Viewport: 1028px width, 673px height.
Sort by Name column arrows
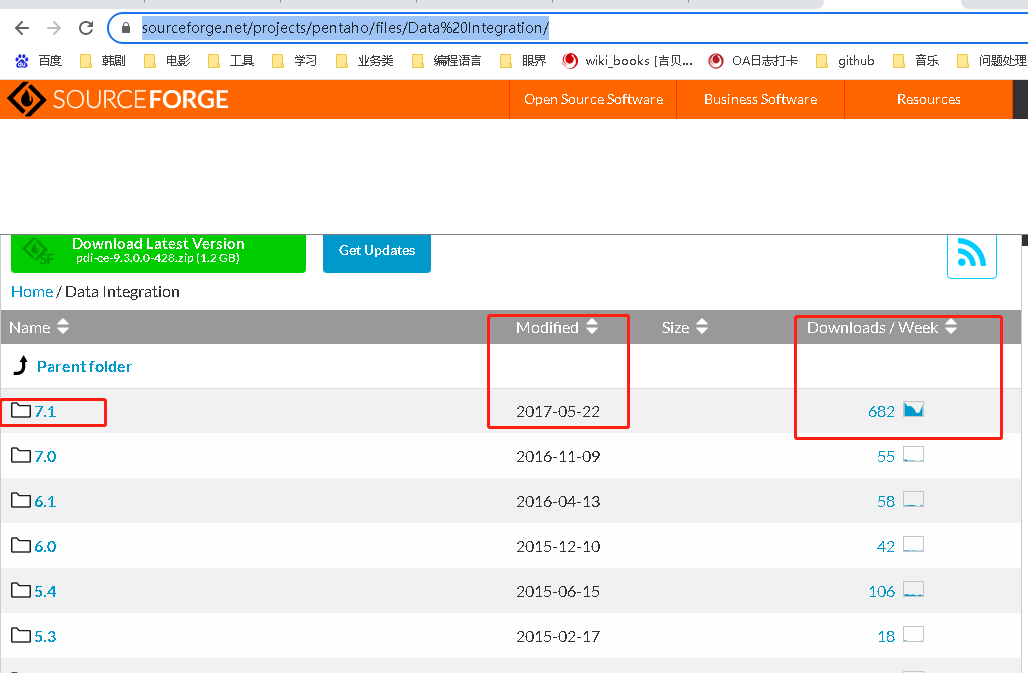[x=63, y=326]
